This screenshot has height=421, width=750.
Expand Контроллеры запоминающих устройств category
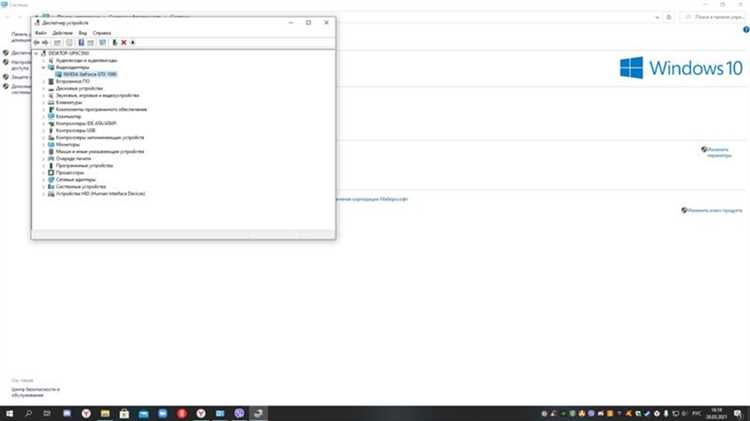click(x=44, y=138)
